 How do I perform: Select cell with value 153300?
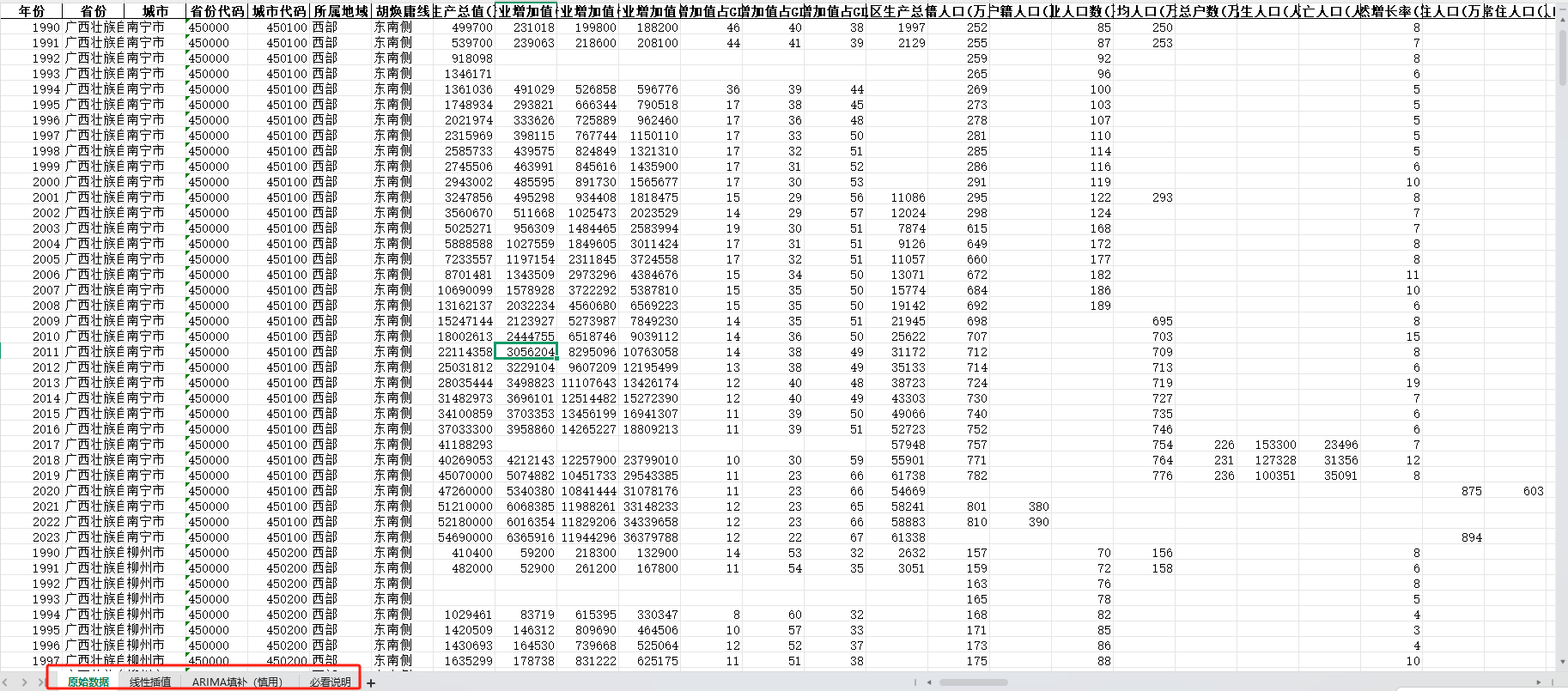(x=1268, y=445)
